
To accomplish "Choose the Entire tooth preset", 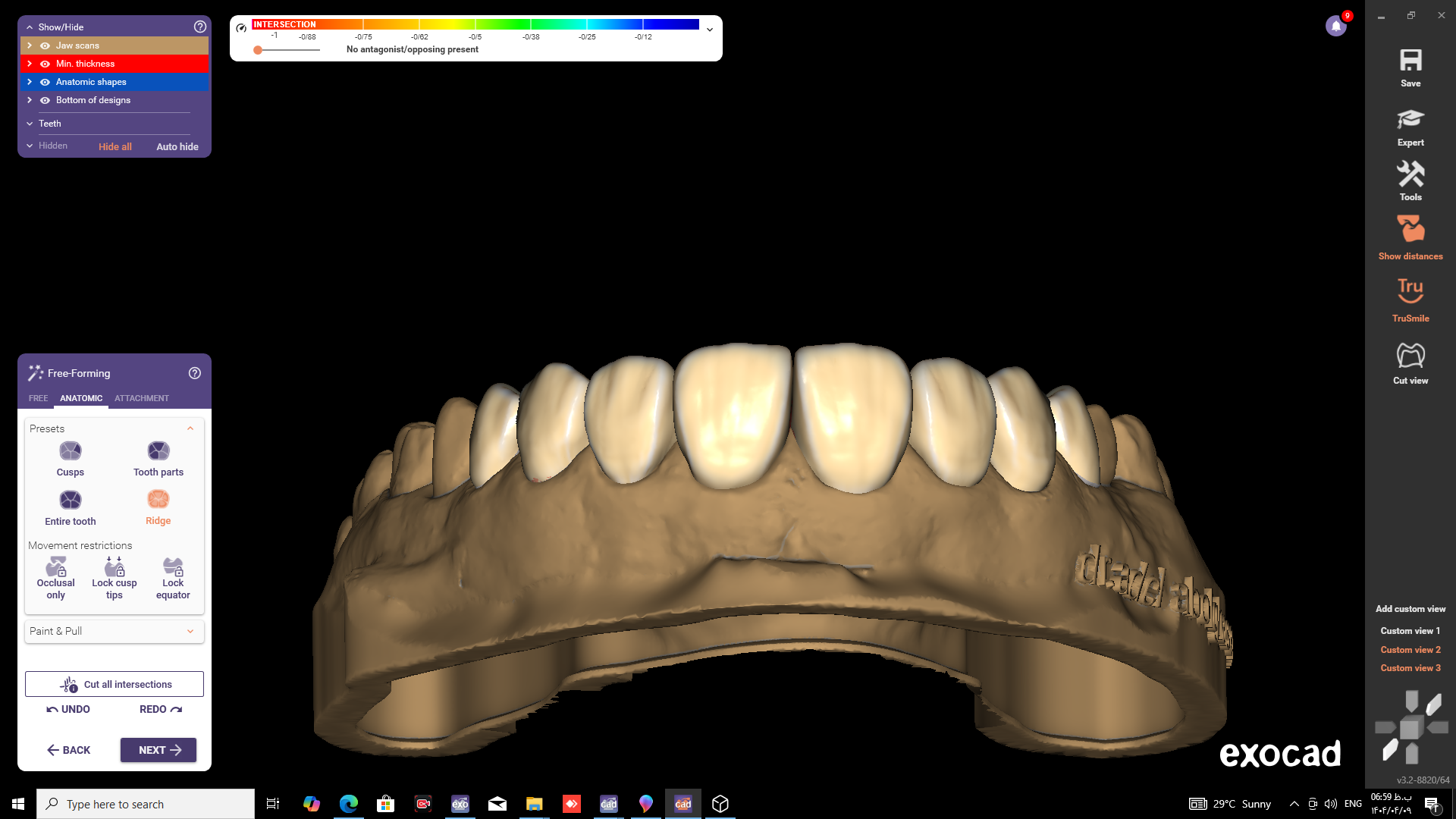I will [x=70, y=500].
